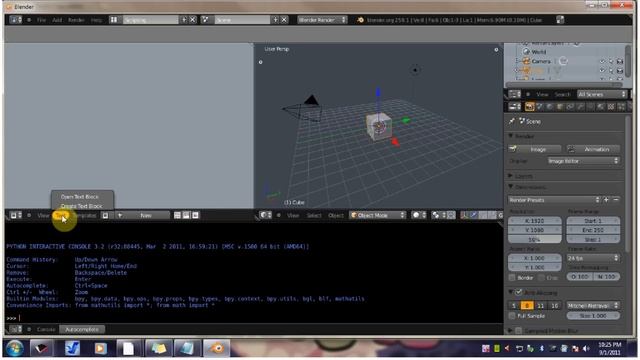Open the screen layout selector field
Screen dimensions: 640x360
click(150, 20)
